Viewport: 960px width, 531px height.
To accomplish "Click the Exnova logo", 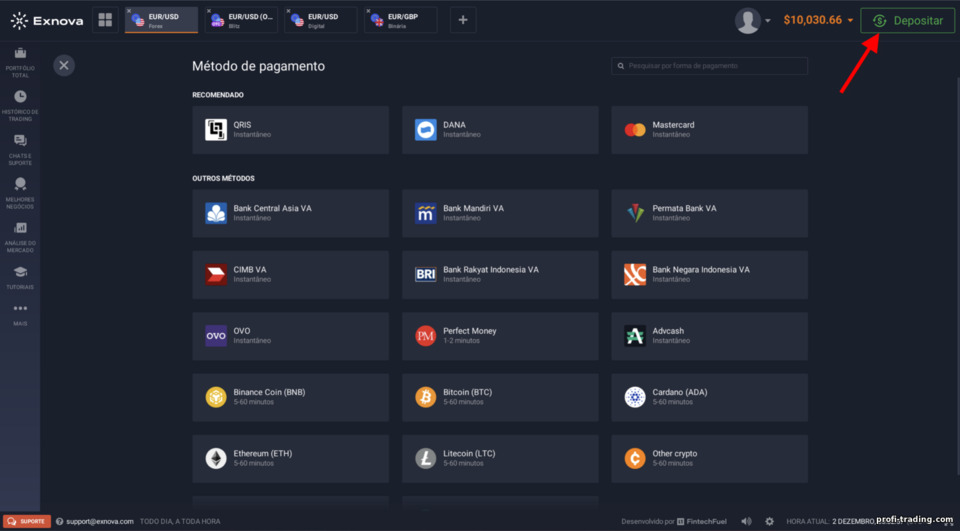I will coord(47,21).
